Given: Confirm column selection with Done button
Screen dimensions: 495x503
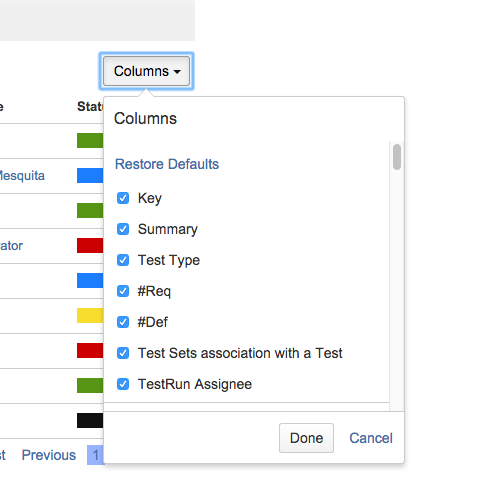Looking at the screenshot, I should coord(306,438).
